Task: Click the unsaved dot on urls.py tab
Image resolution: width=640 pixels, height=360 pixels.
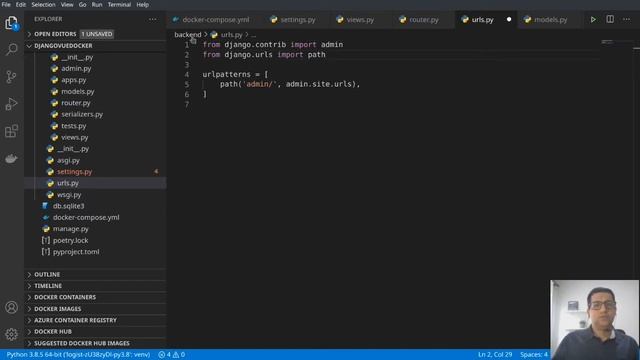Action: coord(509,19)
